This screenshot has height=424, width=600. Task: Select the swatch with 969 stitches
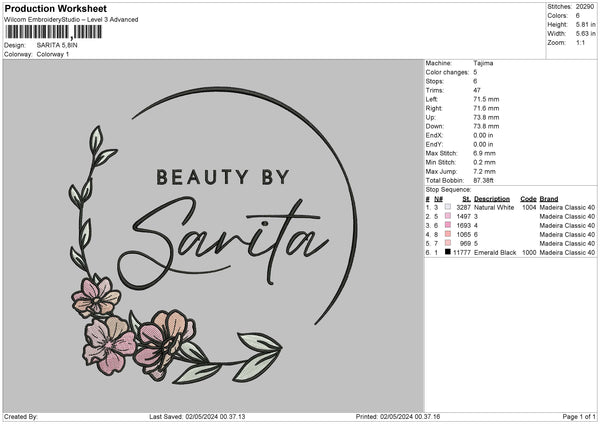[448, 243]
